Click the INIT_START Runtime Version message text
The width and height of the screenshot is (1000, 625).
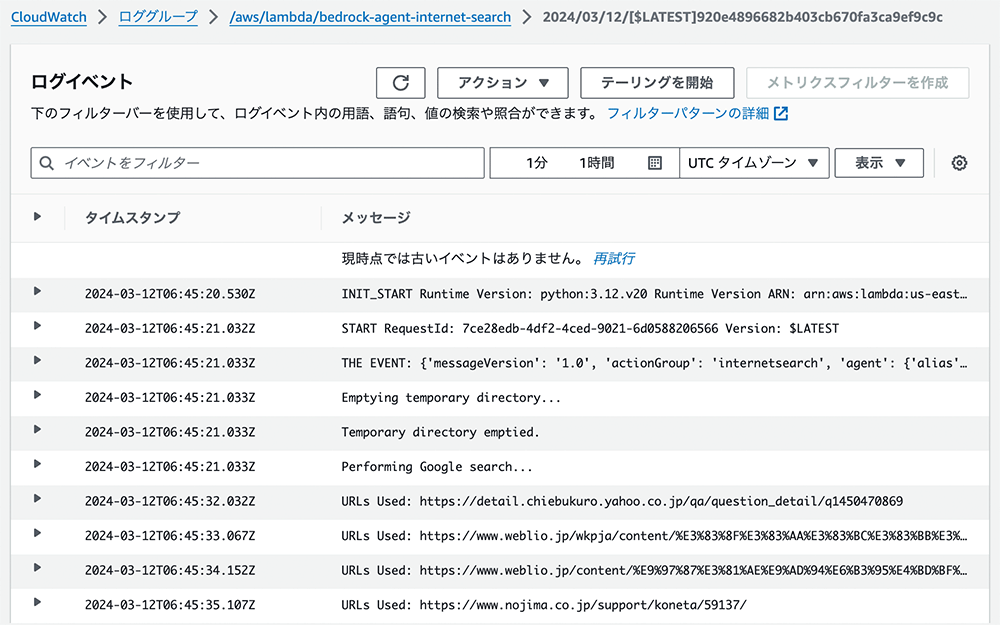tap(654, 294)
